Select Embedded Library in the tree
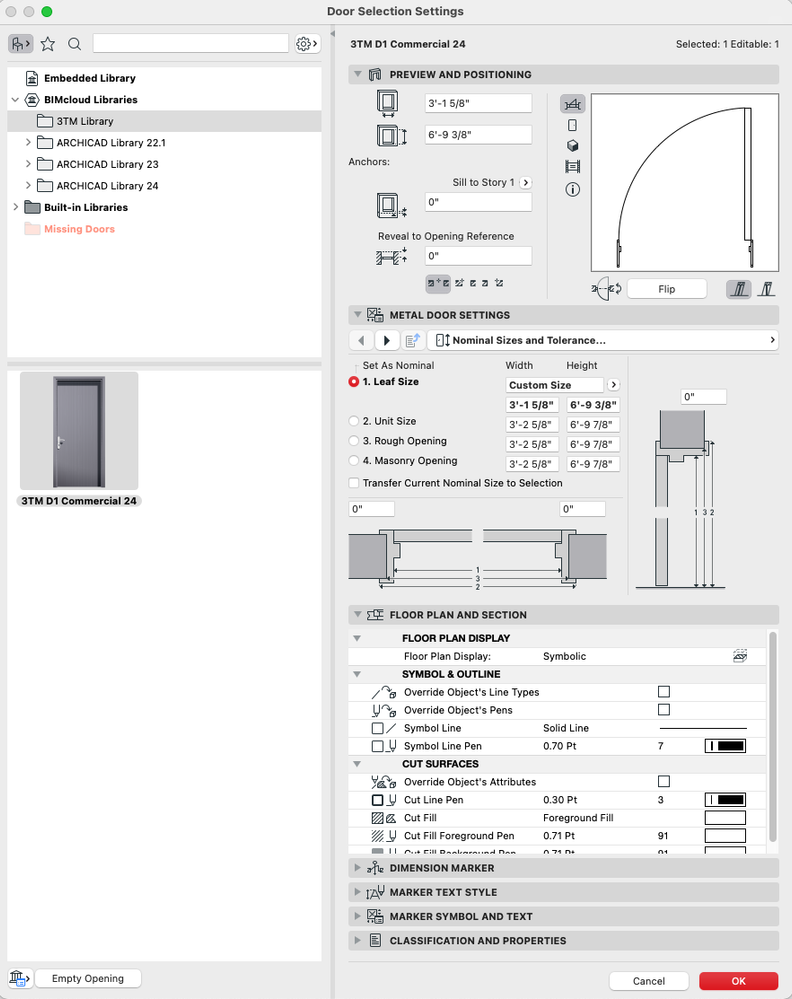Image resolution: width=792 pixels, height=999 pixels. click(x=89, y=78)
